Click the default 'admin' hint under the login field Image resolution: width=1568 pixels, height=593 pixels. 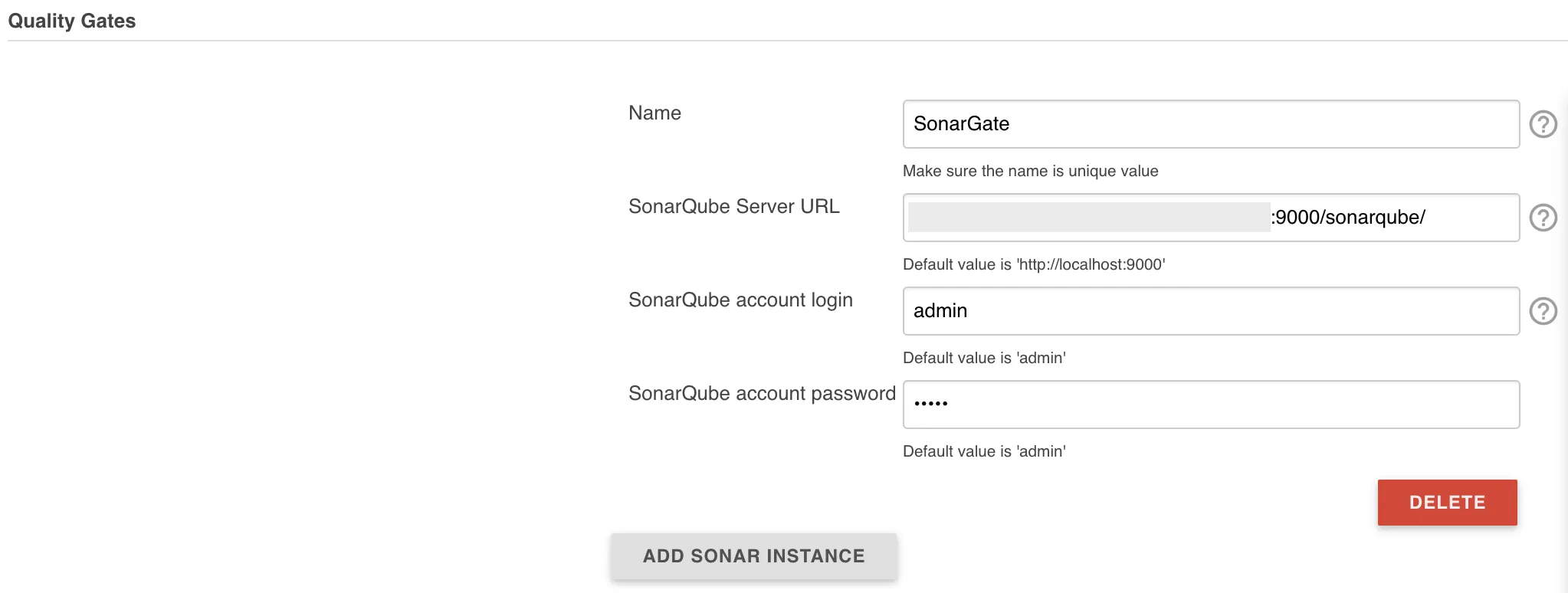click(x=984, y=358)
